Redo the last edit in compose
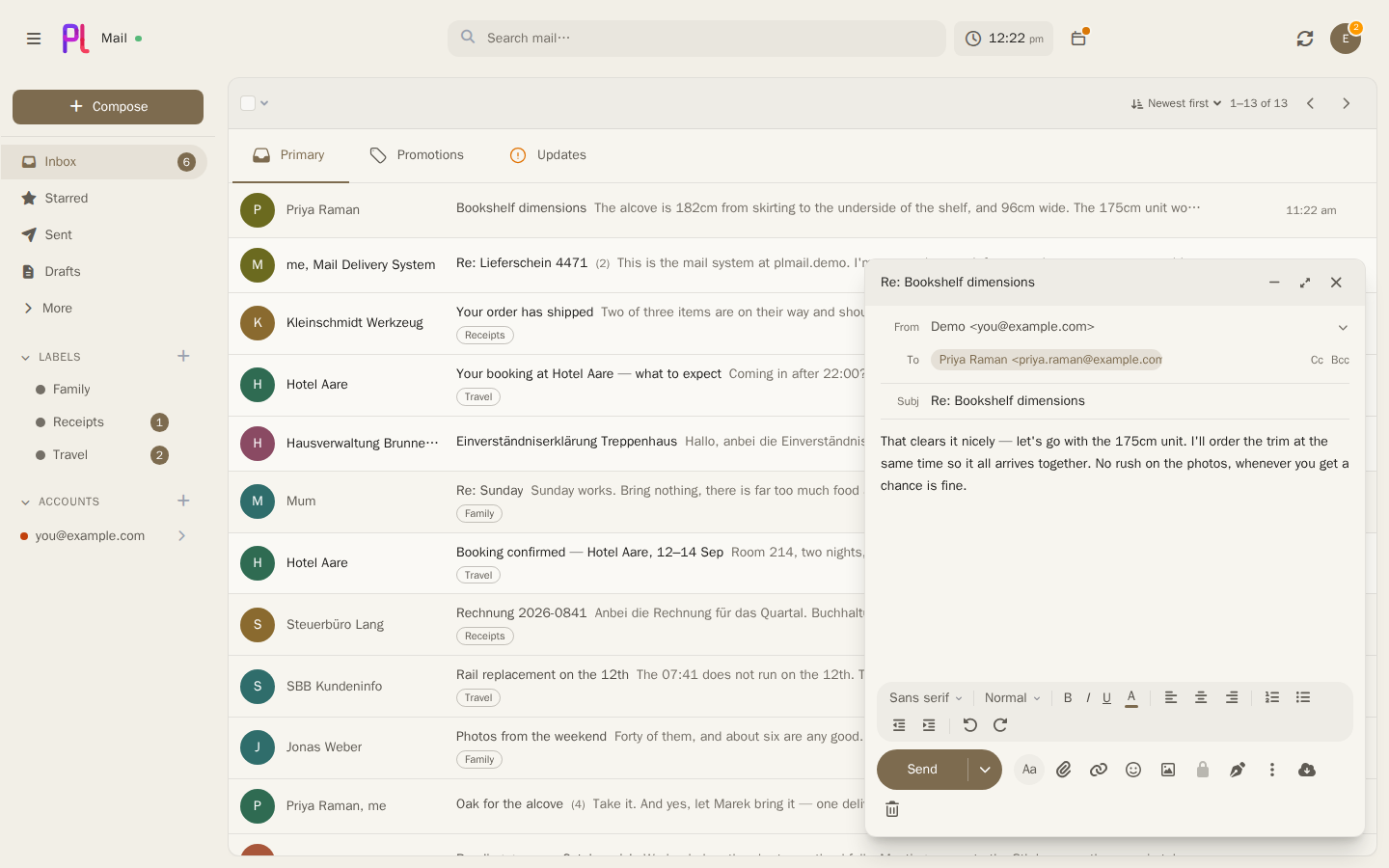Screen dimensions: 1389x868 point(1000,725)
